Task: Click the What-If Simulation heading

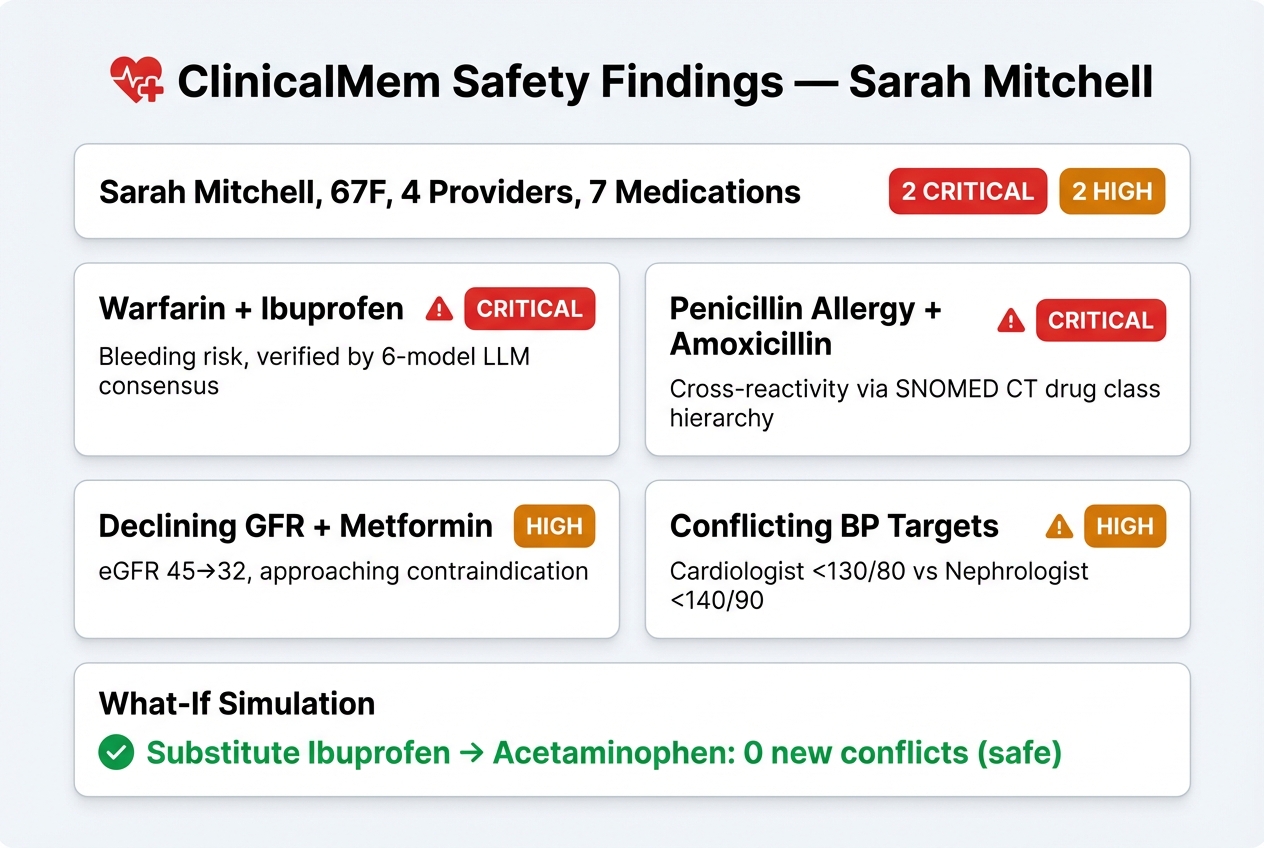Action: click(x=237, y=703)
